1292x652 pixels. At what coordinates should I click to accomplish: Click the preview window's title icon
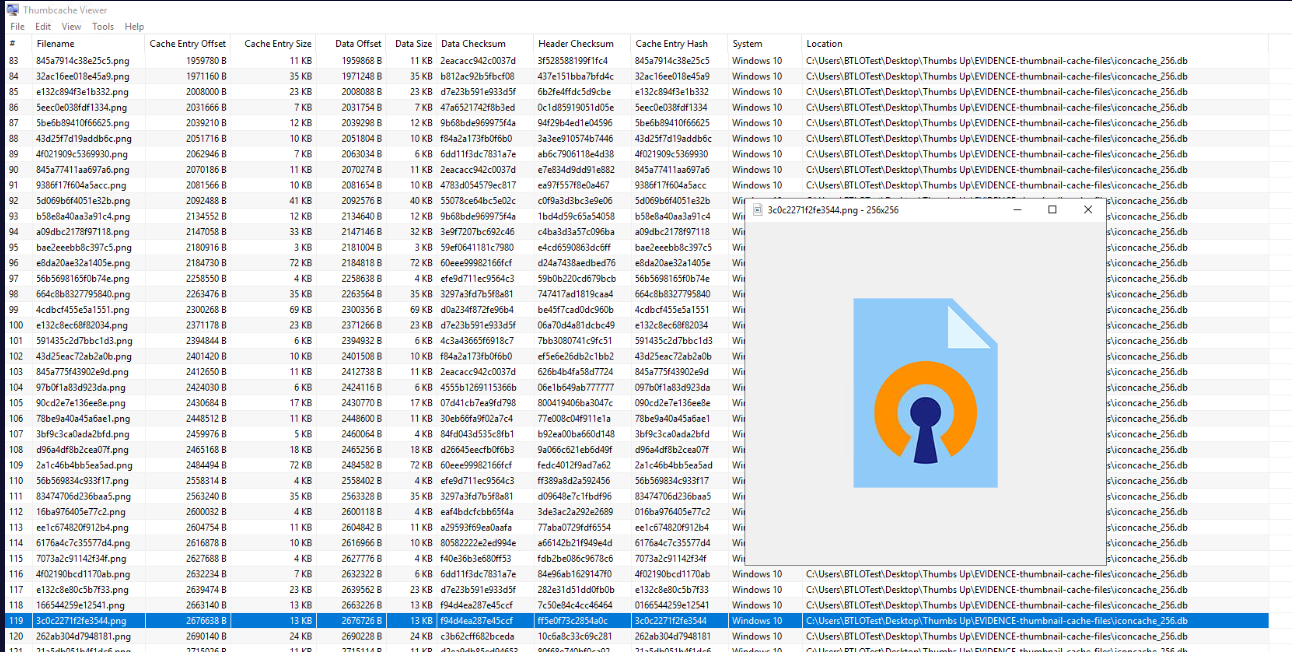click(x=757, y=210)
